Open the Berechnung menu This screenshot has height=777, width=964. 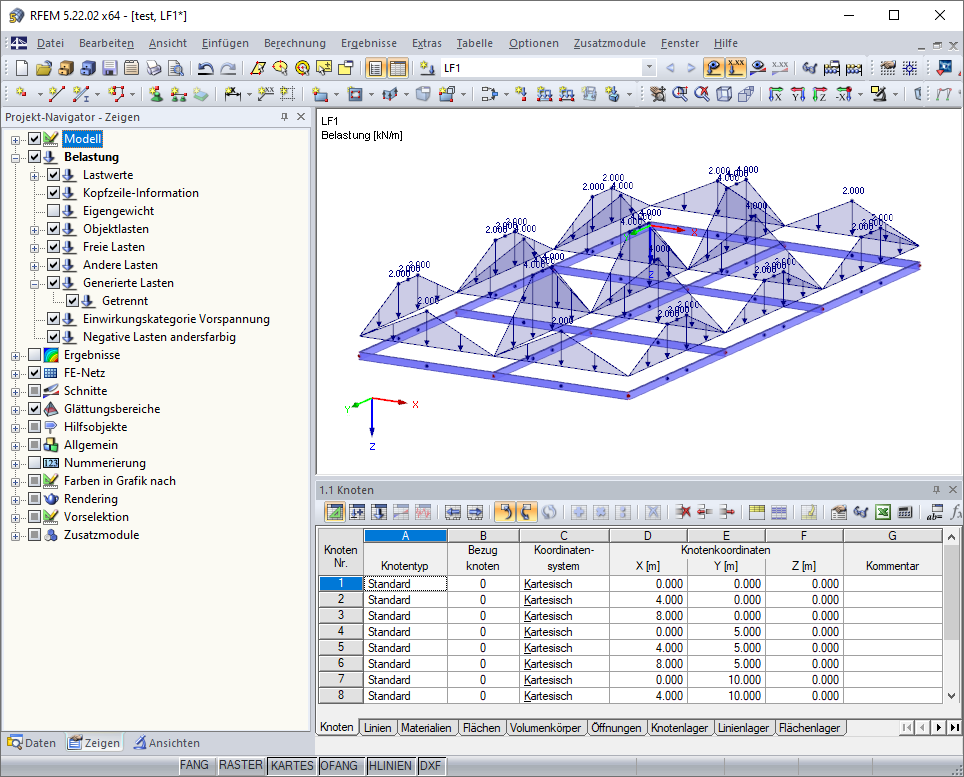click(x=294, y=43)
